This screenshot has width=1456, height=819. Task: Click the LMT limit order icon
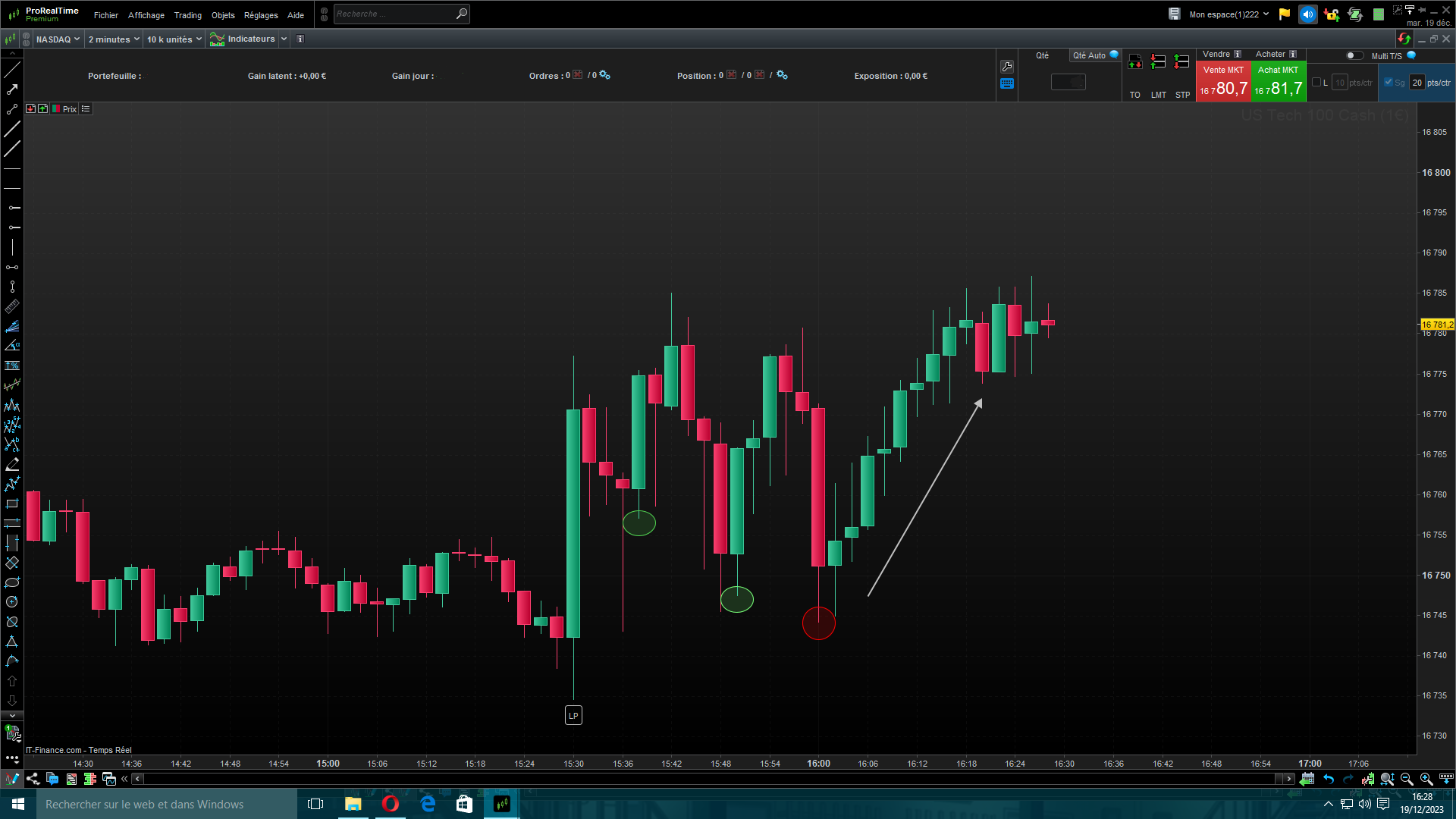coord(1158,62)
